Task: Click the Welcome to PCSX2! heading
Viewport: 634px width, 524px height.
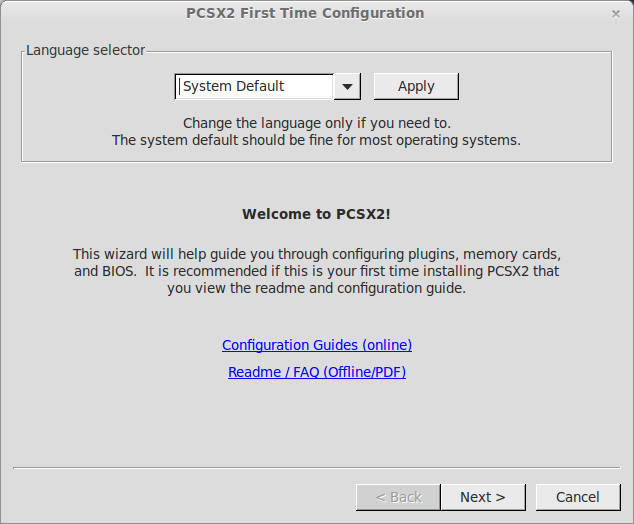Action: 316,214
